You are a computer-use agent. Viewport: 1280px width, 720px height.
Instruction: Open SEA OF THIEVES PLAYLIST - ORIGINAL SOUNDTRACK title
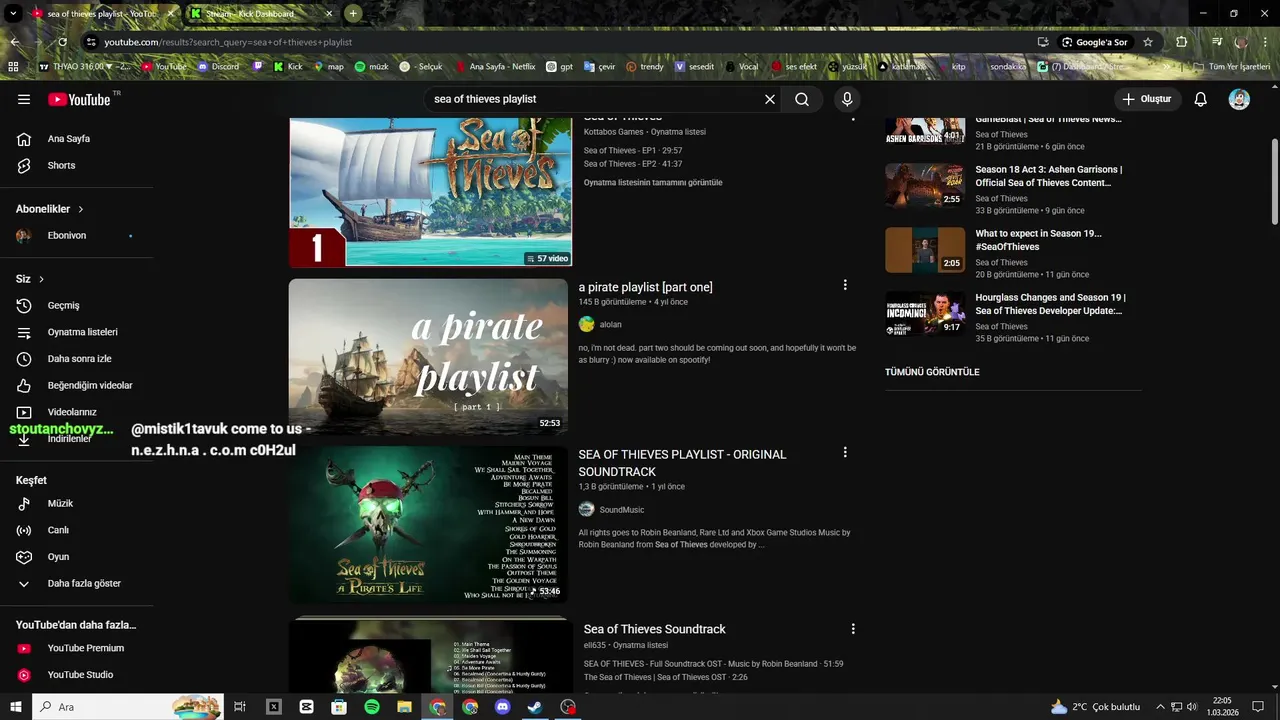coord(683,463)
